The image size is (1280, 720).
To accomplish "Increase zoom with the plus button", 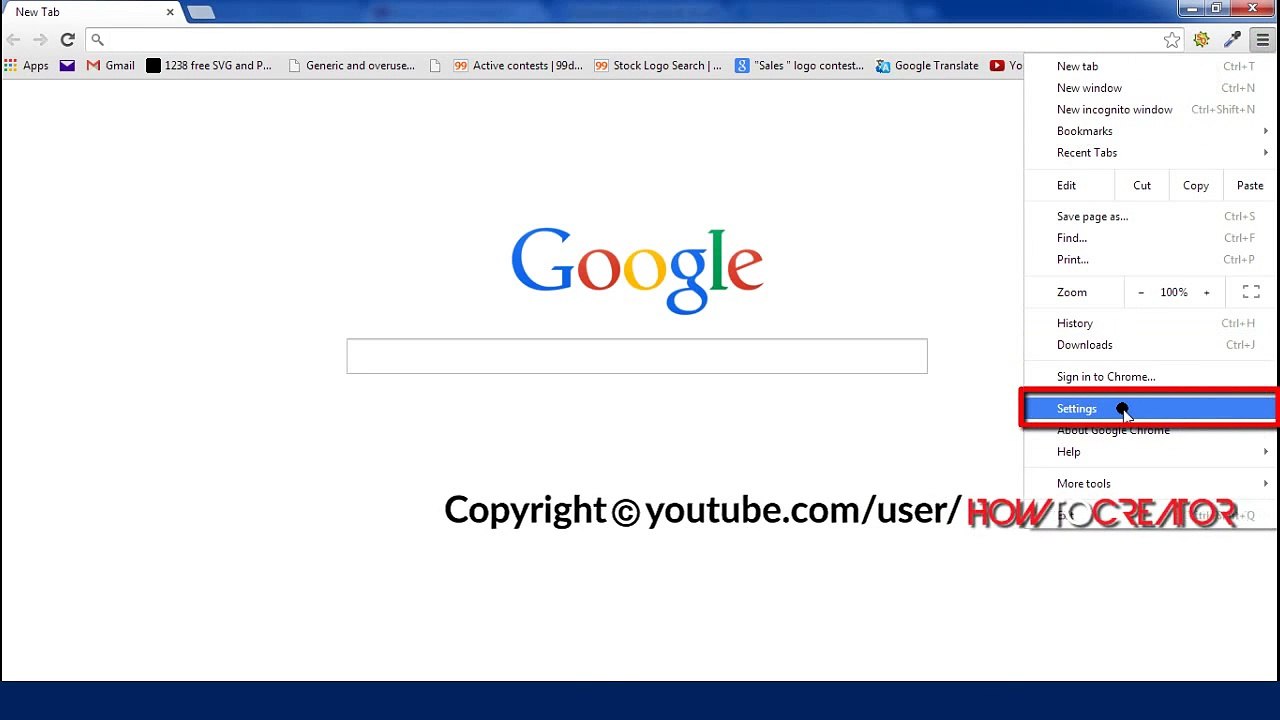I will coord(1207,292).
